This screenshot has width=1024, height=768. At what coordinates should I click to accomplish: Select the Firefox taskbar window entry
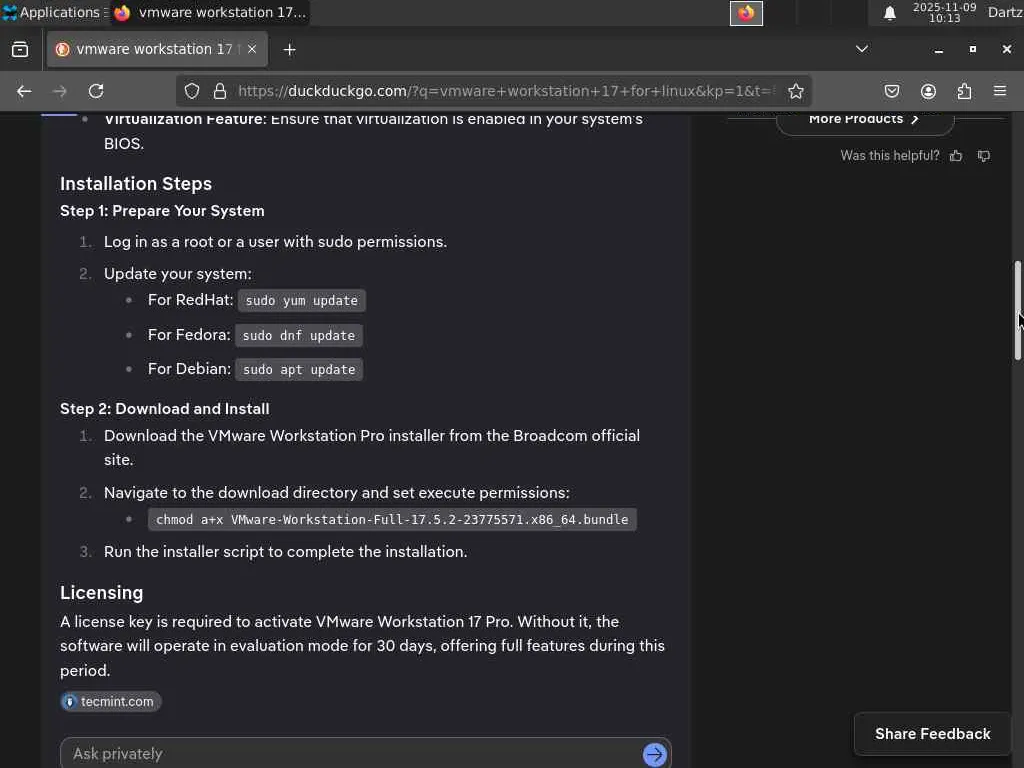click(x=210, y=12)
